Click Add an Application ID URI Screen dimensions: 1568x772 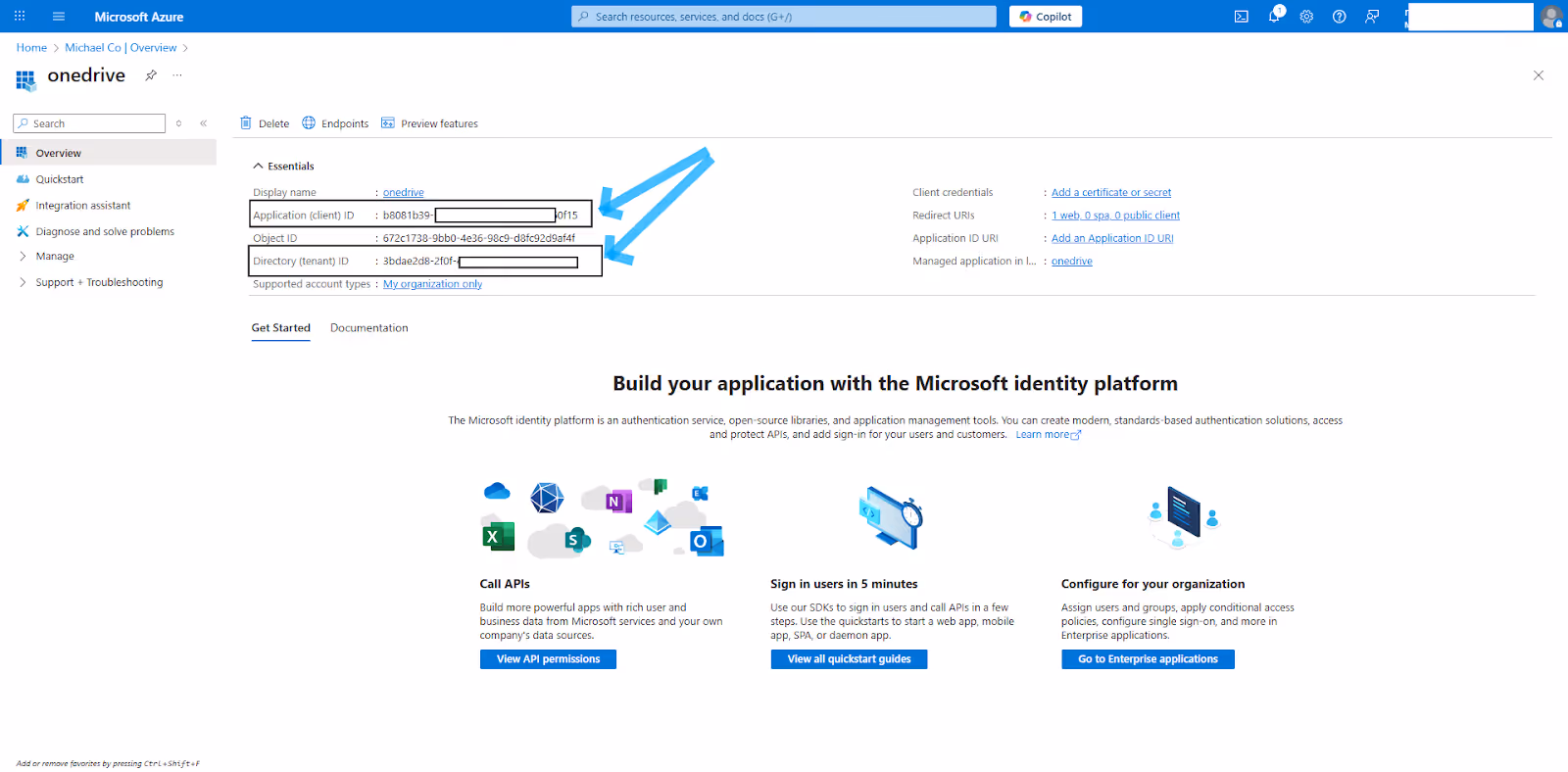coord(1112,238)
